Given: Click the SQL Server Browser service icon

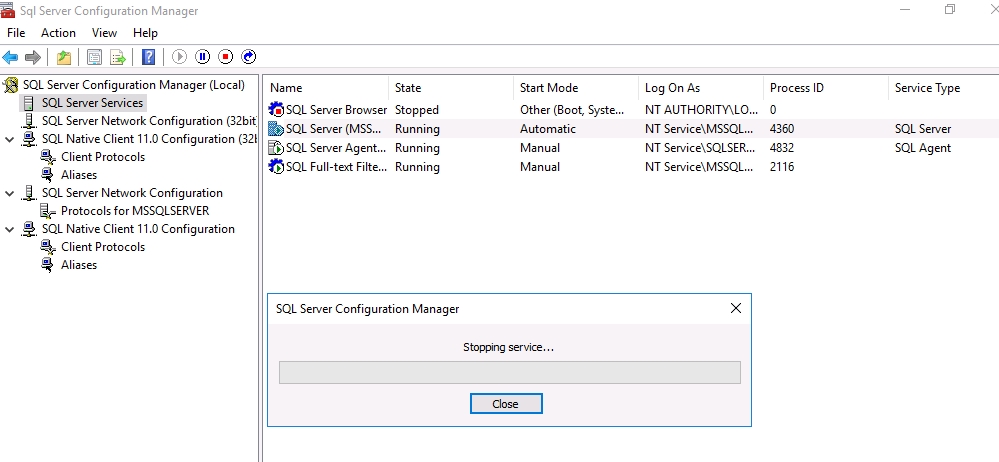Looking at the screenshot, I should pos(277,110).
